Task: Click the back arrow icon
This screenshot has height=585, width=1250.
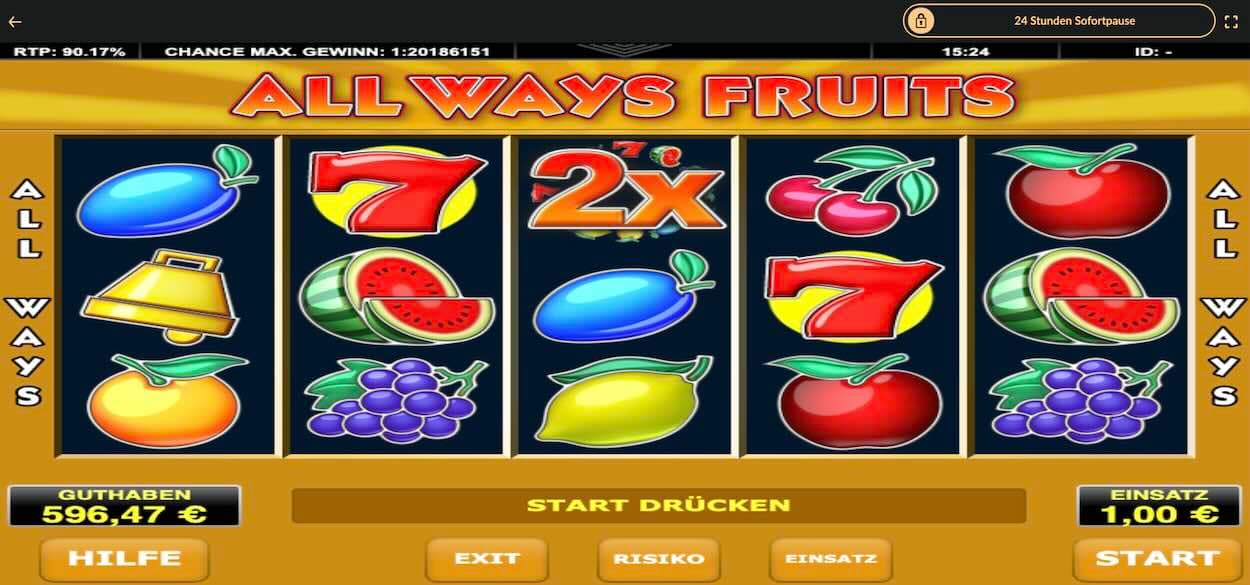Action: tap(14, 21)
